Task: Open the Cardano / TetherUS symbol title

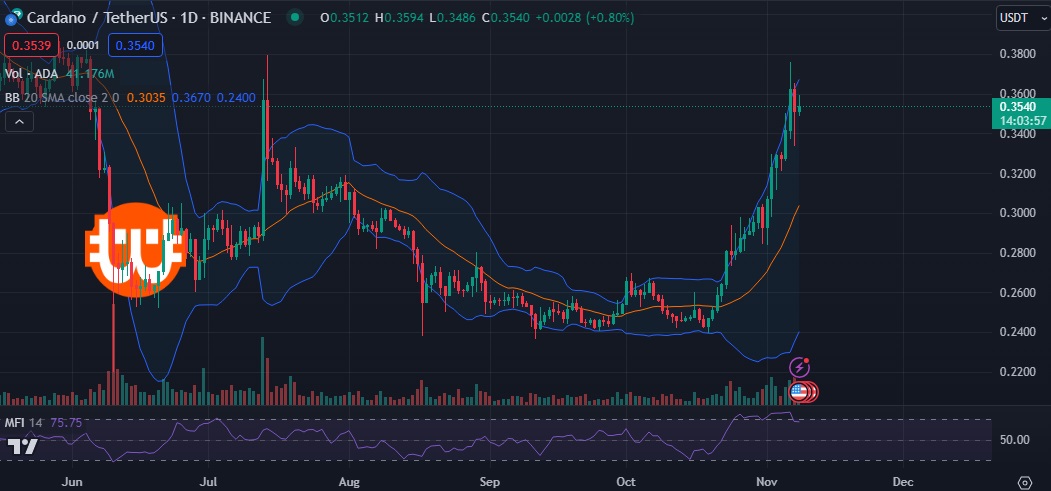Action: pyautogui.click(x=149, y=18)
